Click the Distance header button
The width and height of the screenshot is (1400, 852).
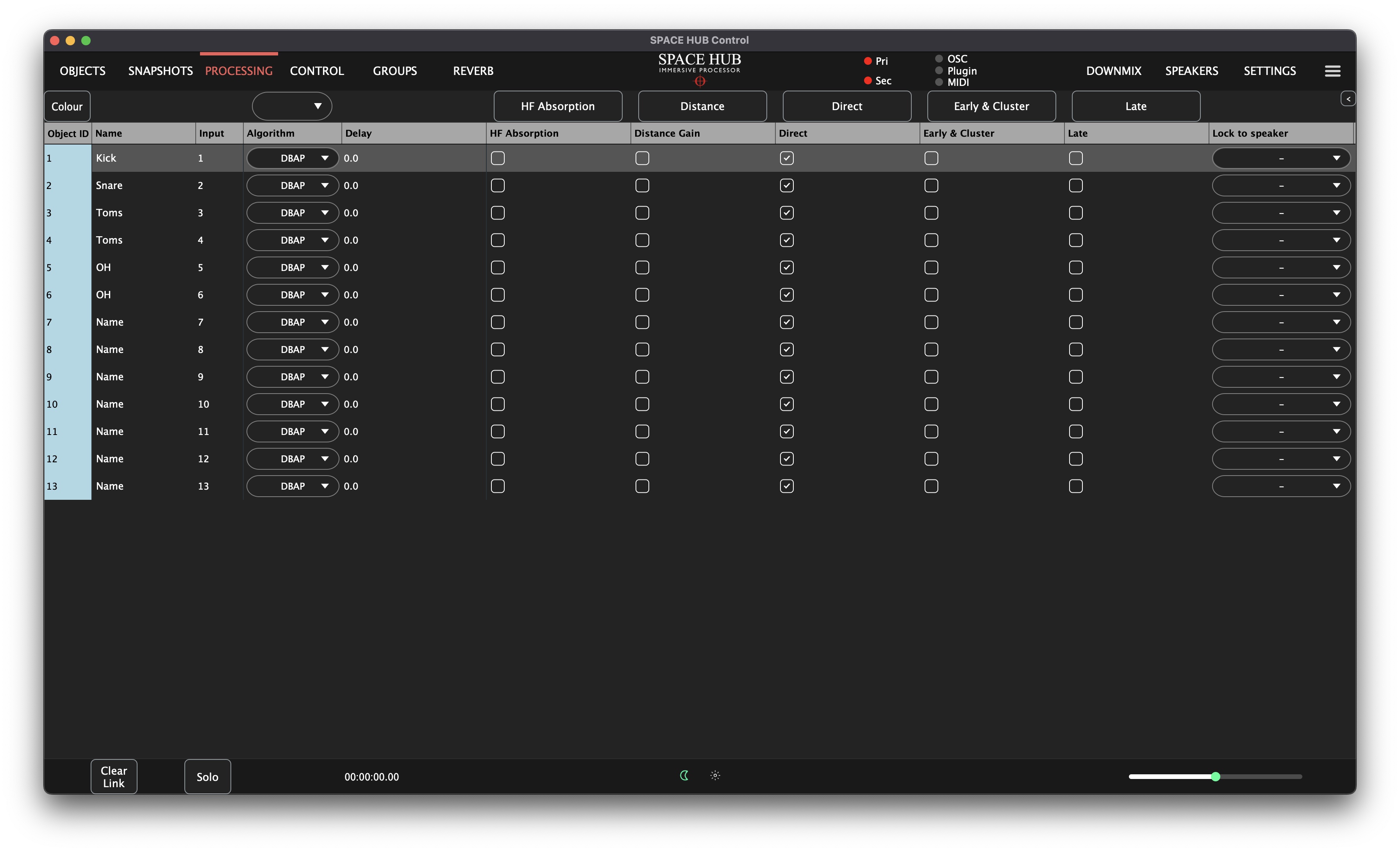pyautogui.click(x=702, y=106)
